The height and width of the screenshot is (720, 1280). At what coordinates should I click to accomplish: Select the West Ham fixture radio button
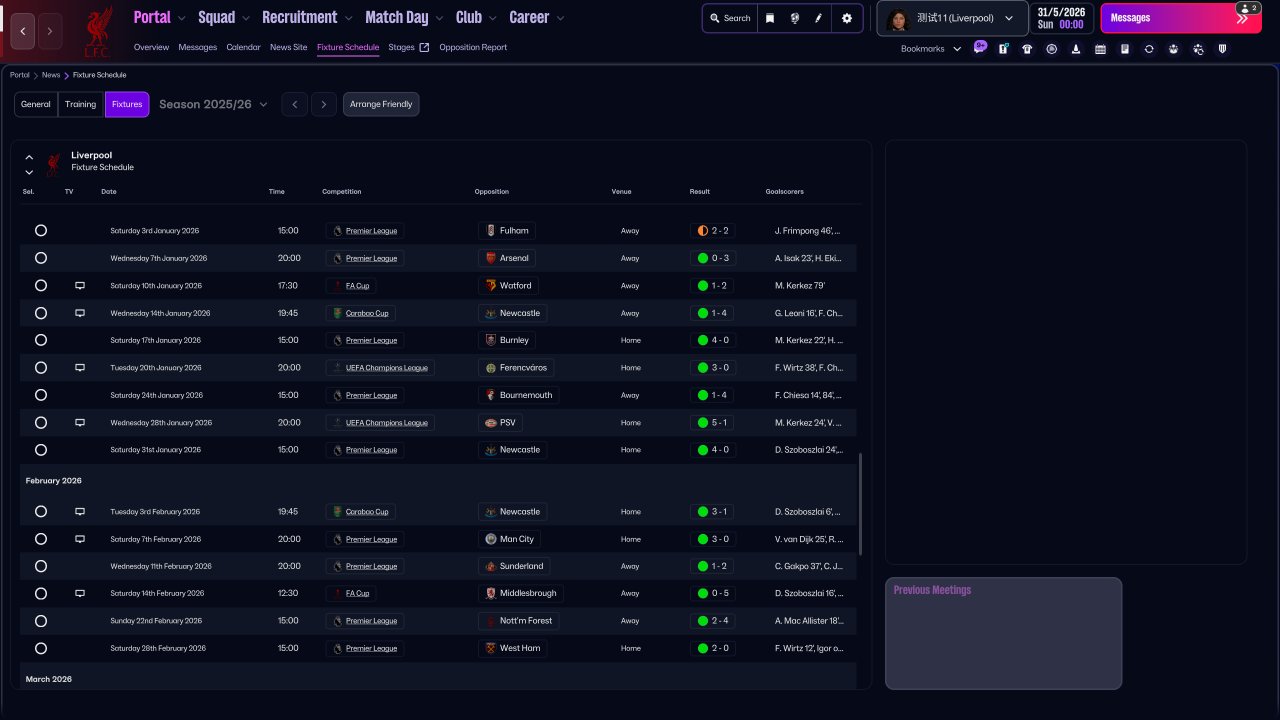(41, 648)
